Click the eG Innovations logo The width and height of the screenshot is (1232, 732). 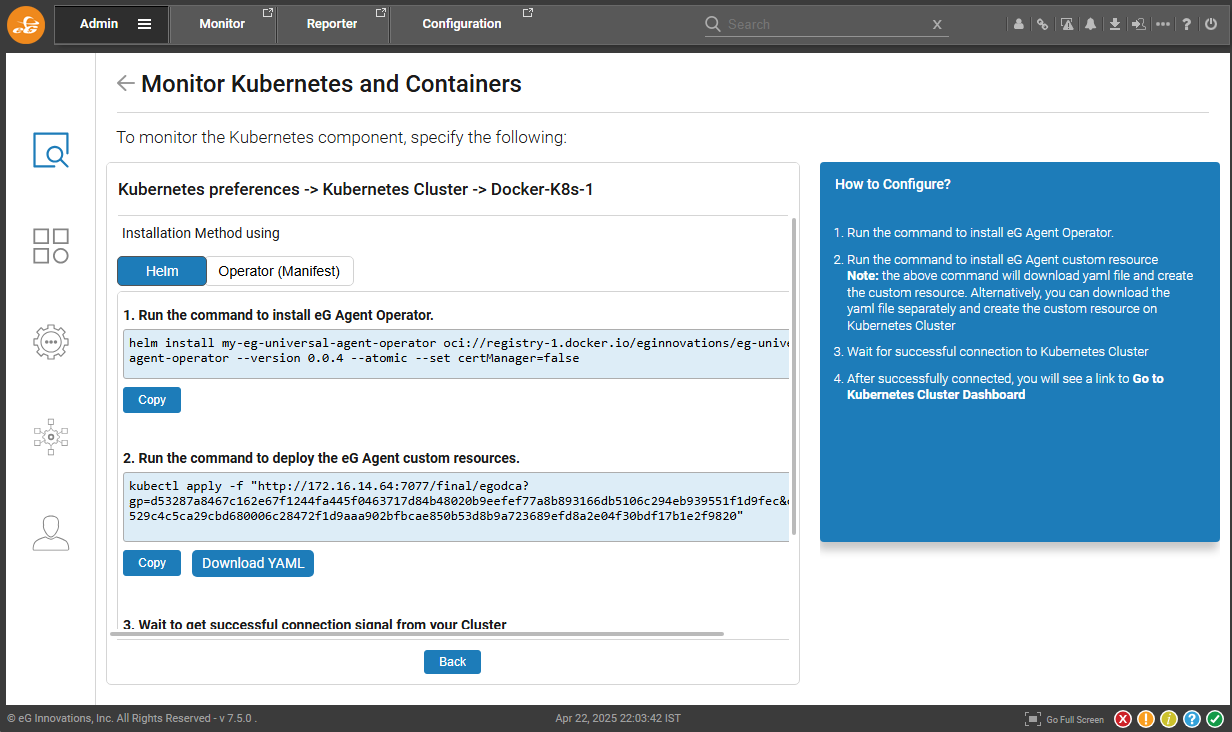pos(26,24)
